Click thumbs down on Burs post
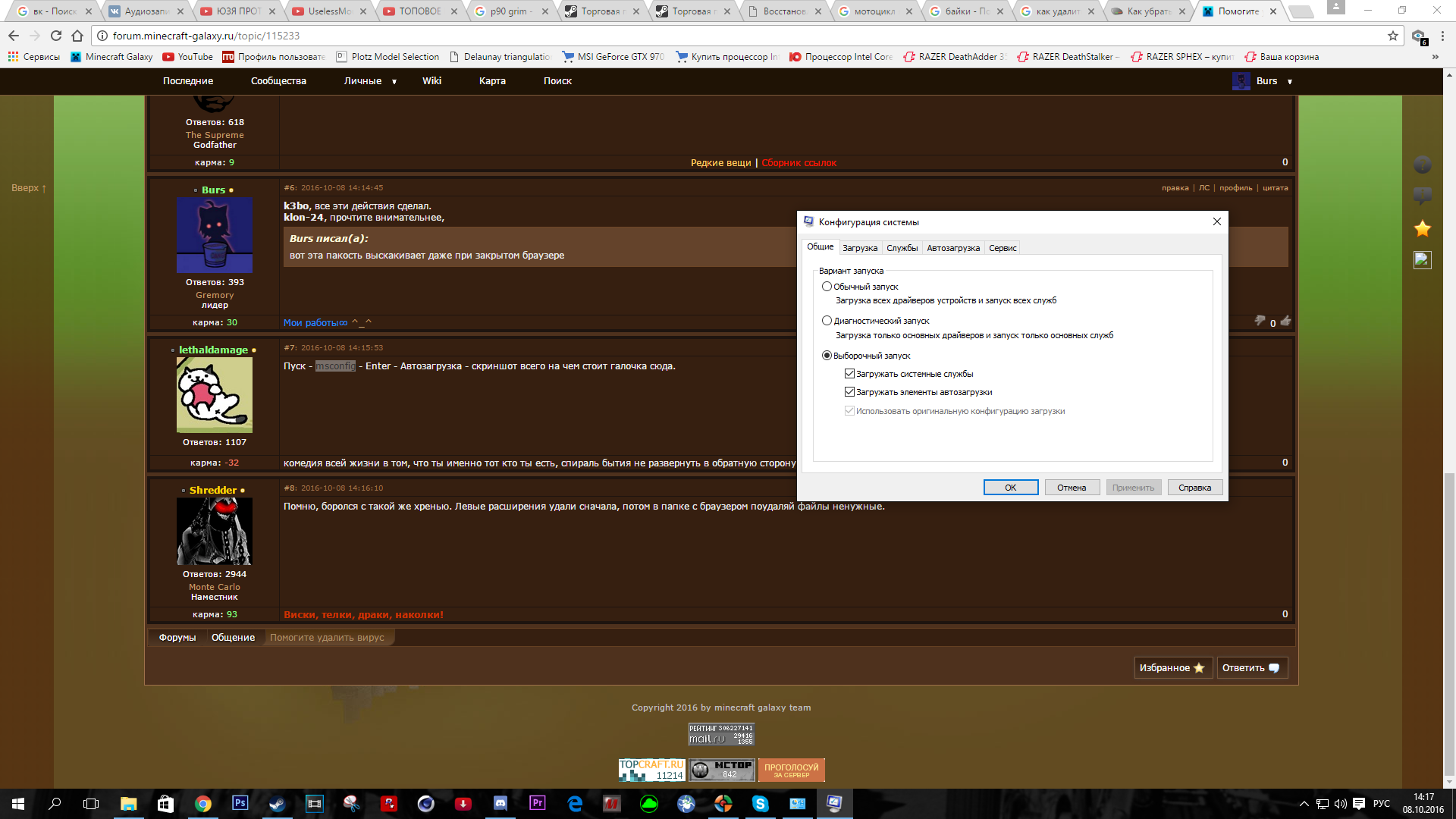This screenshot has width=1456, height=819. coord(1260,322)
